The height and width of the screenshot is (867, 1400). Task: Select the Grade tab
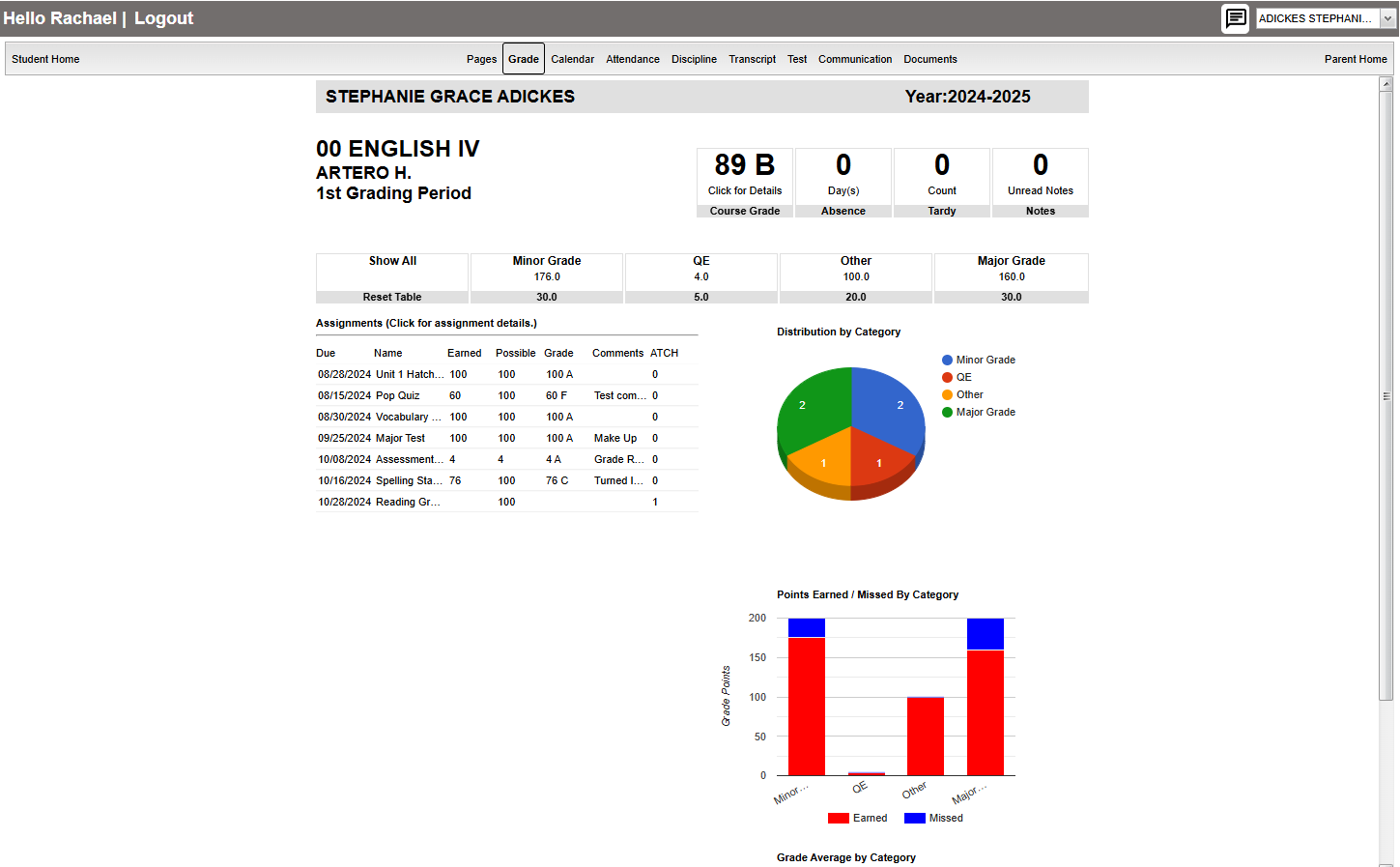[x=524, y=59]
